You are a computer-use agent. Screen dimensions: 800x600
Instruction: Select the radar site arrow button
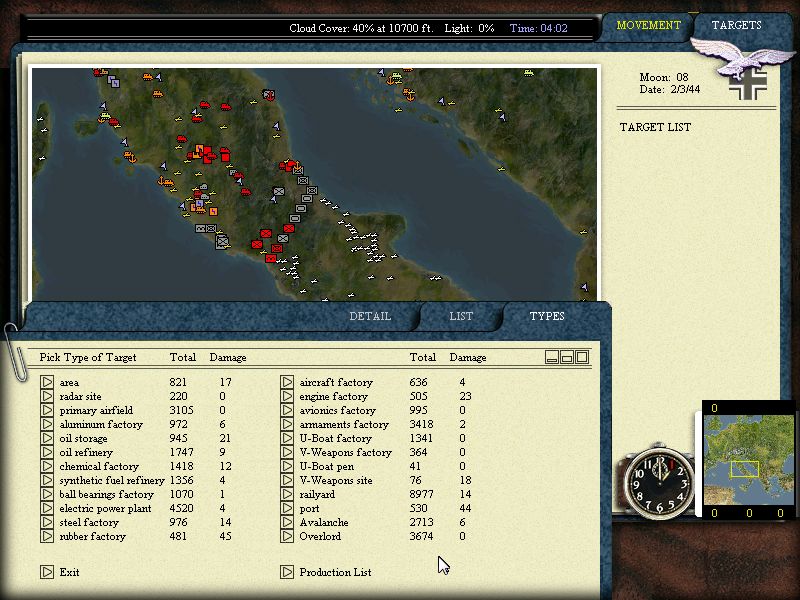(x=47, y=396)
